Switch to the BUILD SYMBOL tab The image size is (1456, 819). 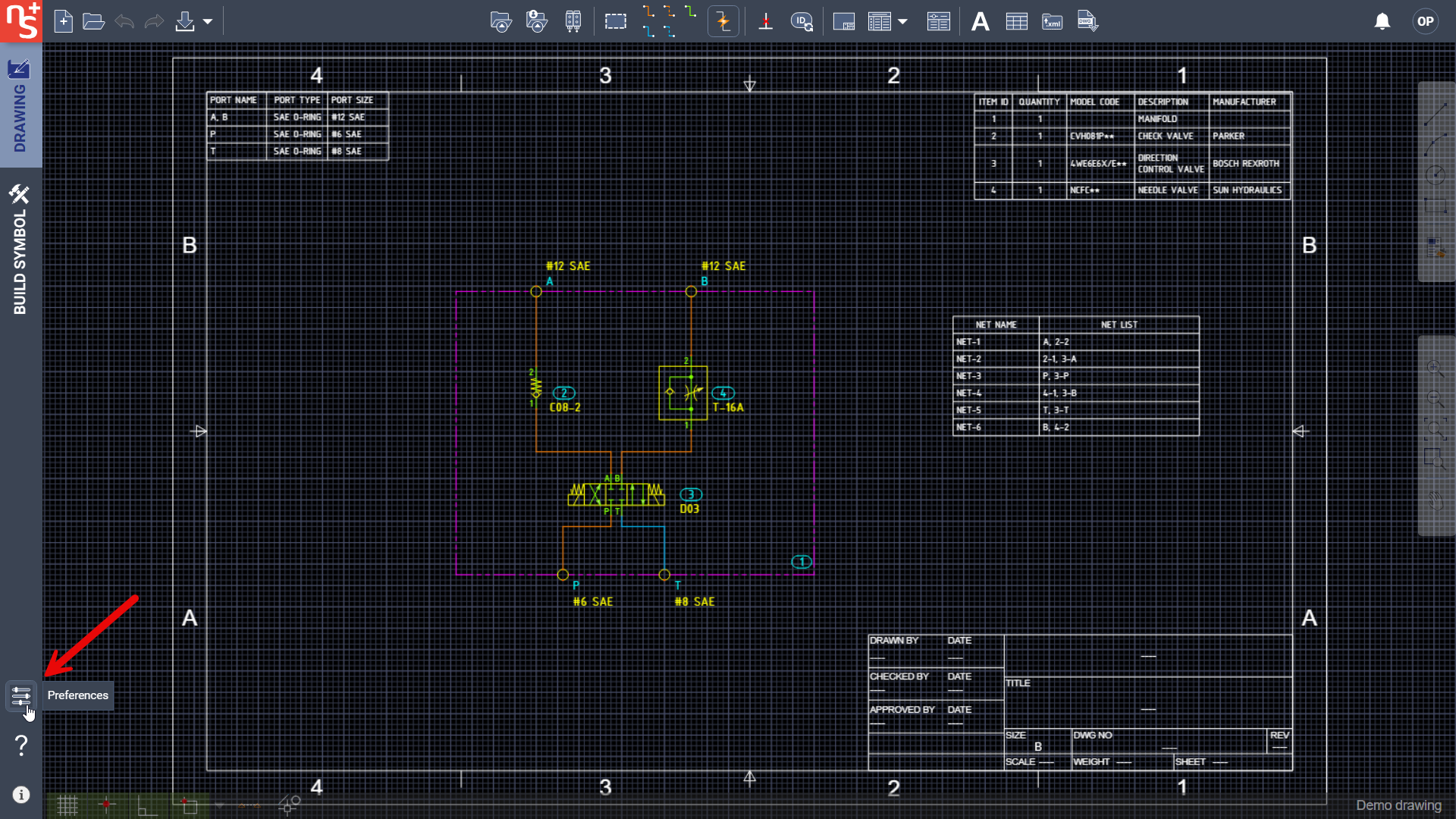point(20,250)
